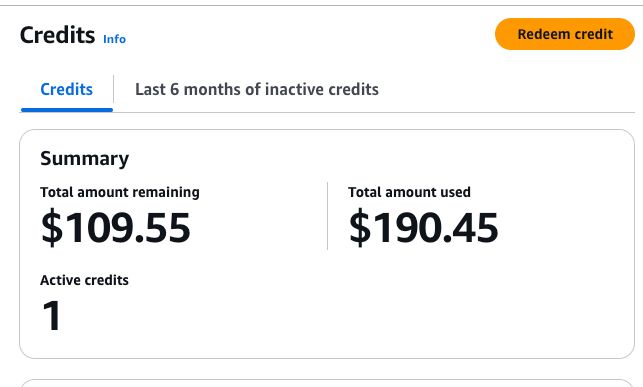643x387 pixels.
Task: Select the $190.45 used amount
Action: pyautogui.click(x=424, y=228)
